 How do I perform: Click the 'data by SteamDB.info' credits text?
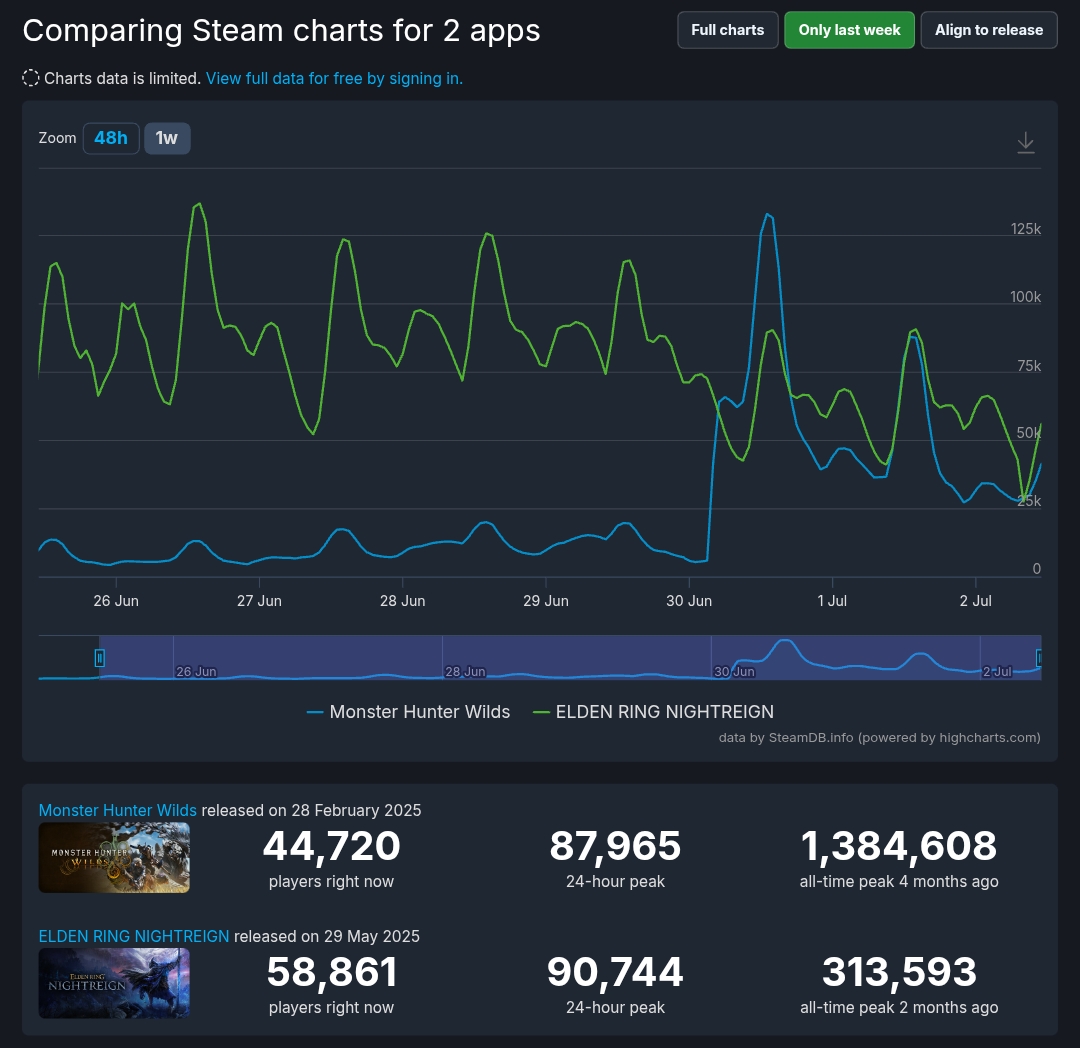click(x=880, y=737)
